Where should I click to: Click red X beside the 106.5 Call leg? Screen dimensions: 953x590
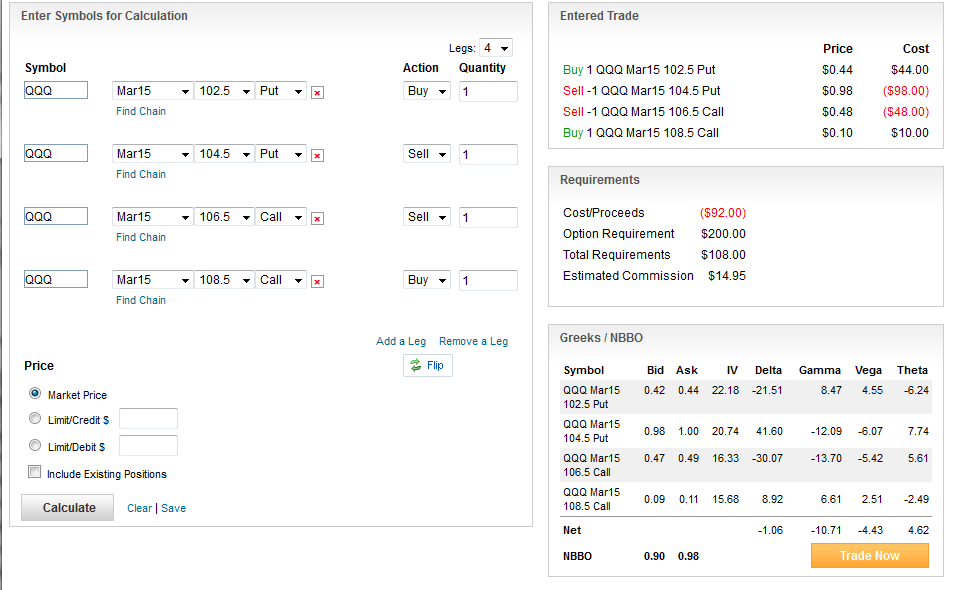pos(317,219)
